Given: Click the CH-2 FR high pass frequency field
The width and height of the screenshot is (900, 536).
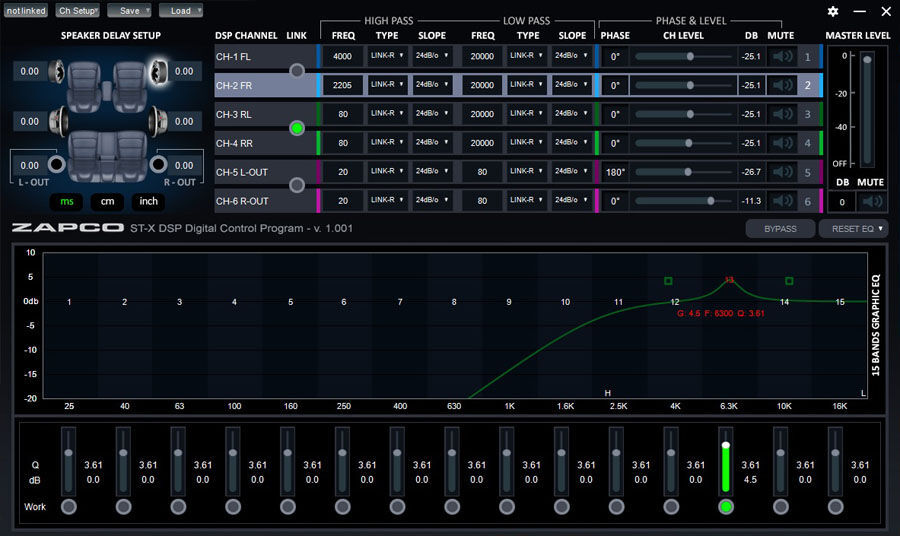Looking at the screenshot, I should pyautogui.click(x=343, y=86).
